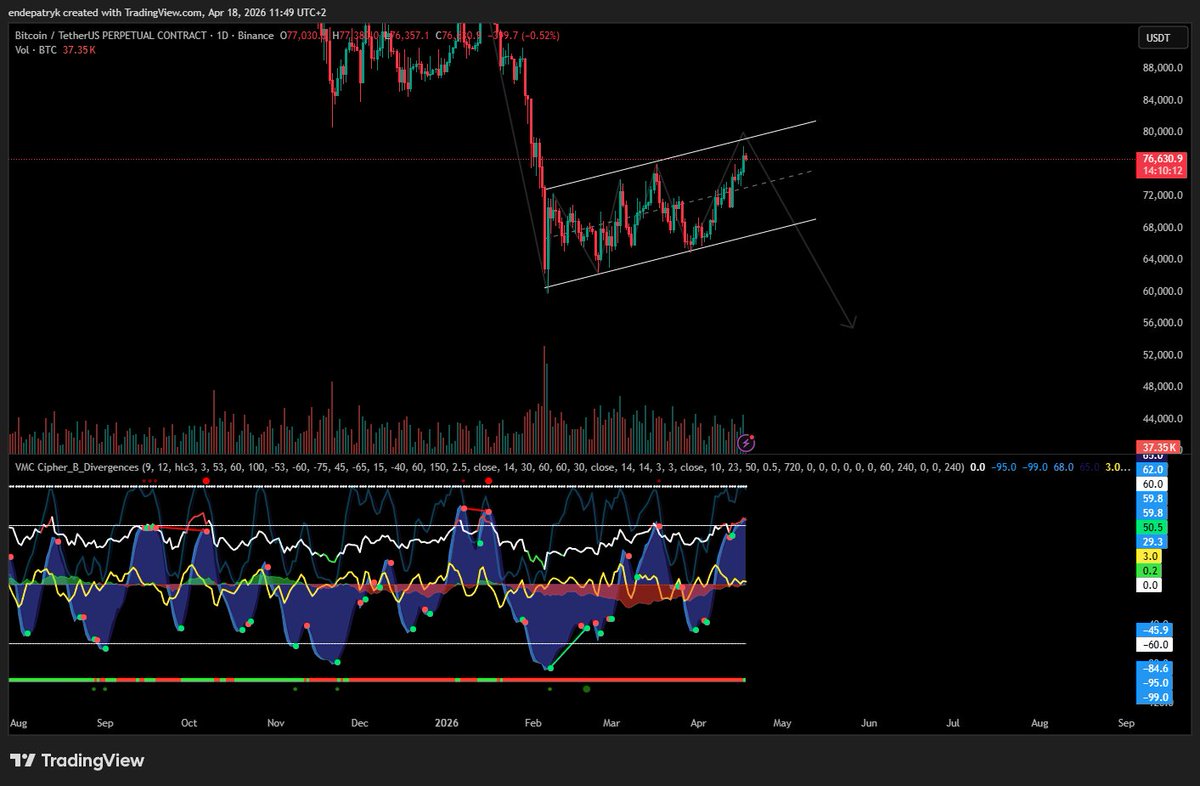The height and width of the screenshot is (786, 1200).
Task: Open the Bitcoin / TetherUS symbol title in the legend
Action: (x=60, y=35)
